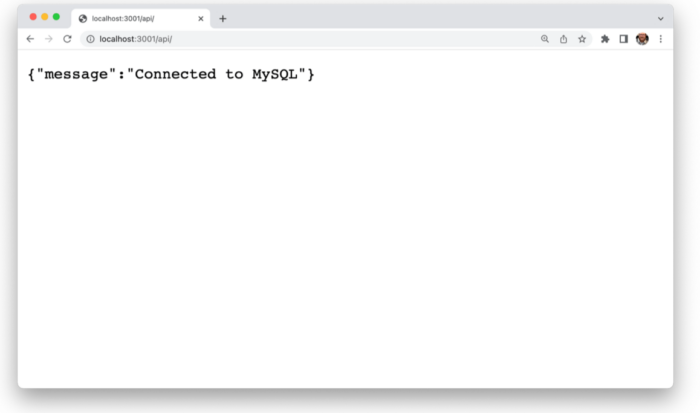Click the forward navigation arrow

49,39
